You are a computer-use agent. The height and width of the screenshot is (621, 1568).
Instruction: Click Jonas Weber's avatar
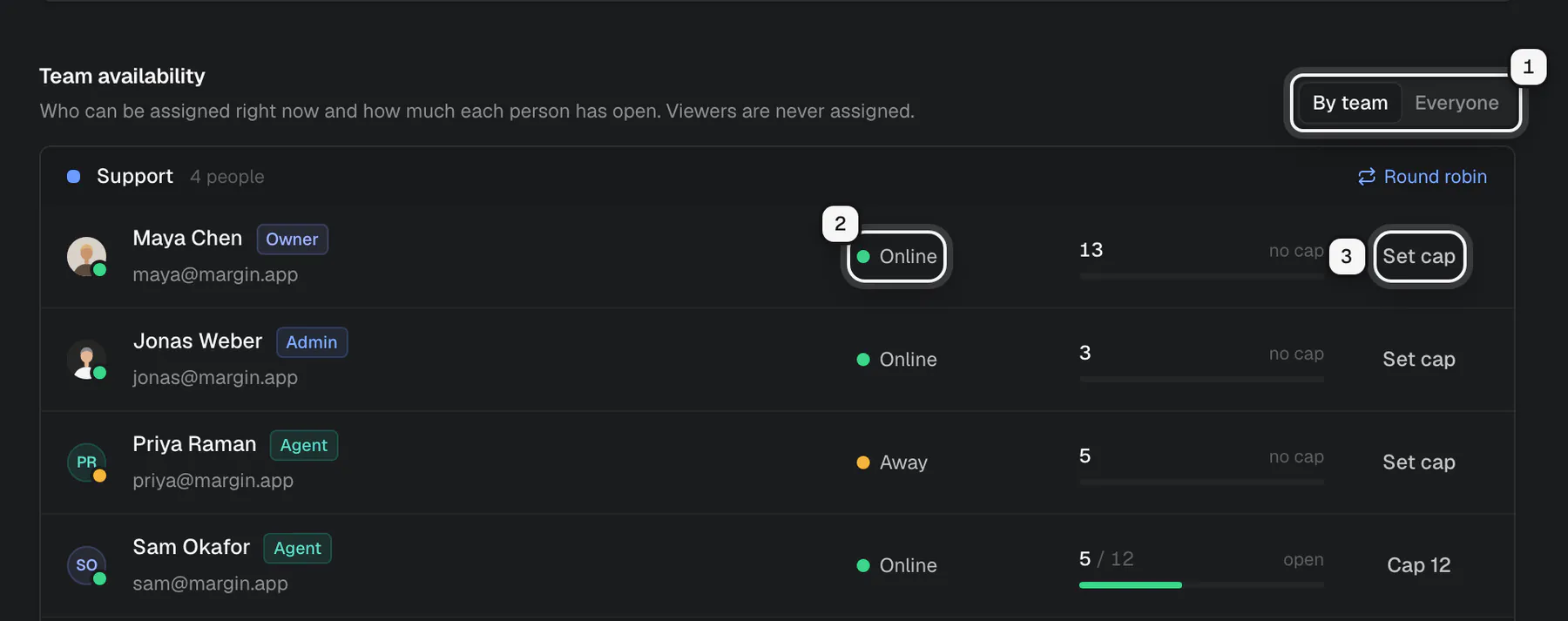tap(86, 359)
